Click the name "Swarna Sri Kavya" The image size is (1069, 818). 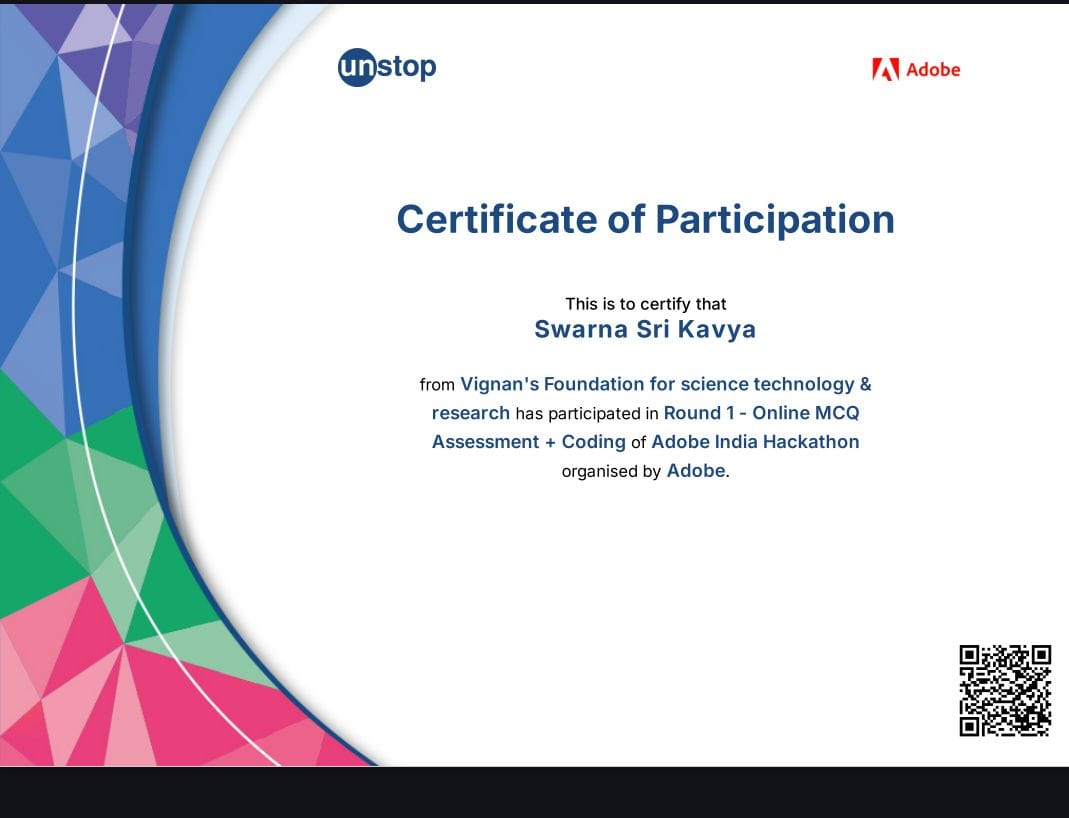coord(645,329)
